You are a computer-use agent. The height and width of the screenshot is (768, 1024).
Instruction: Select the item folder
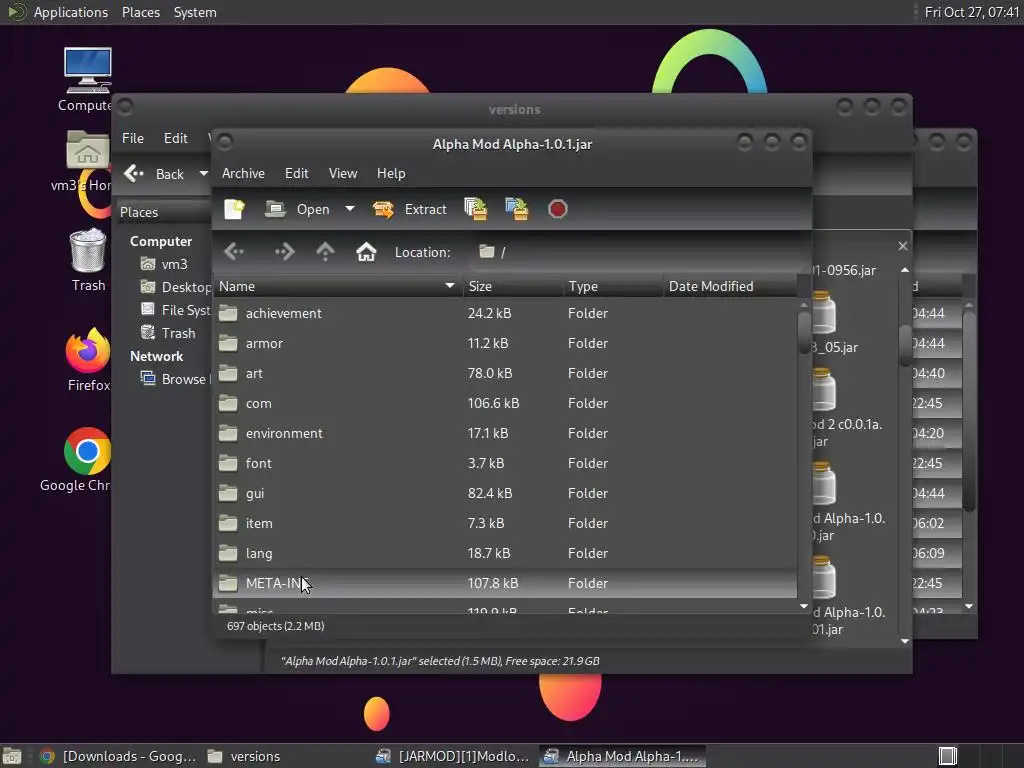[505, 524]
